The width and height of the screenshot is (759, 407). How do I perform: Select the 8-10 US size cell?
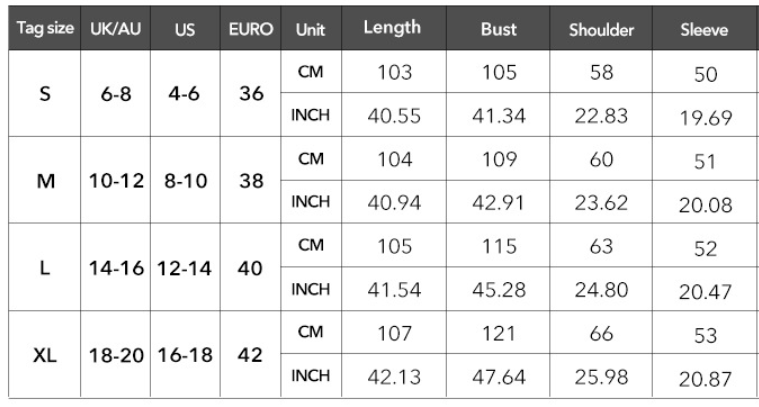(x=185, y=181)
